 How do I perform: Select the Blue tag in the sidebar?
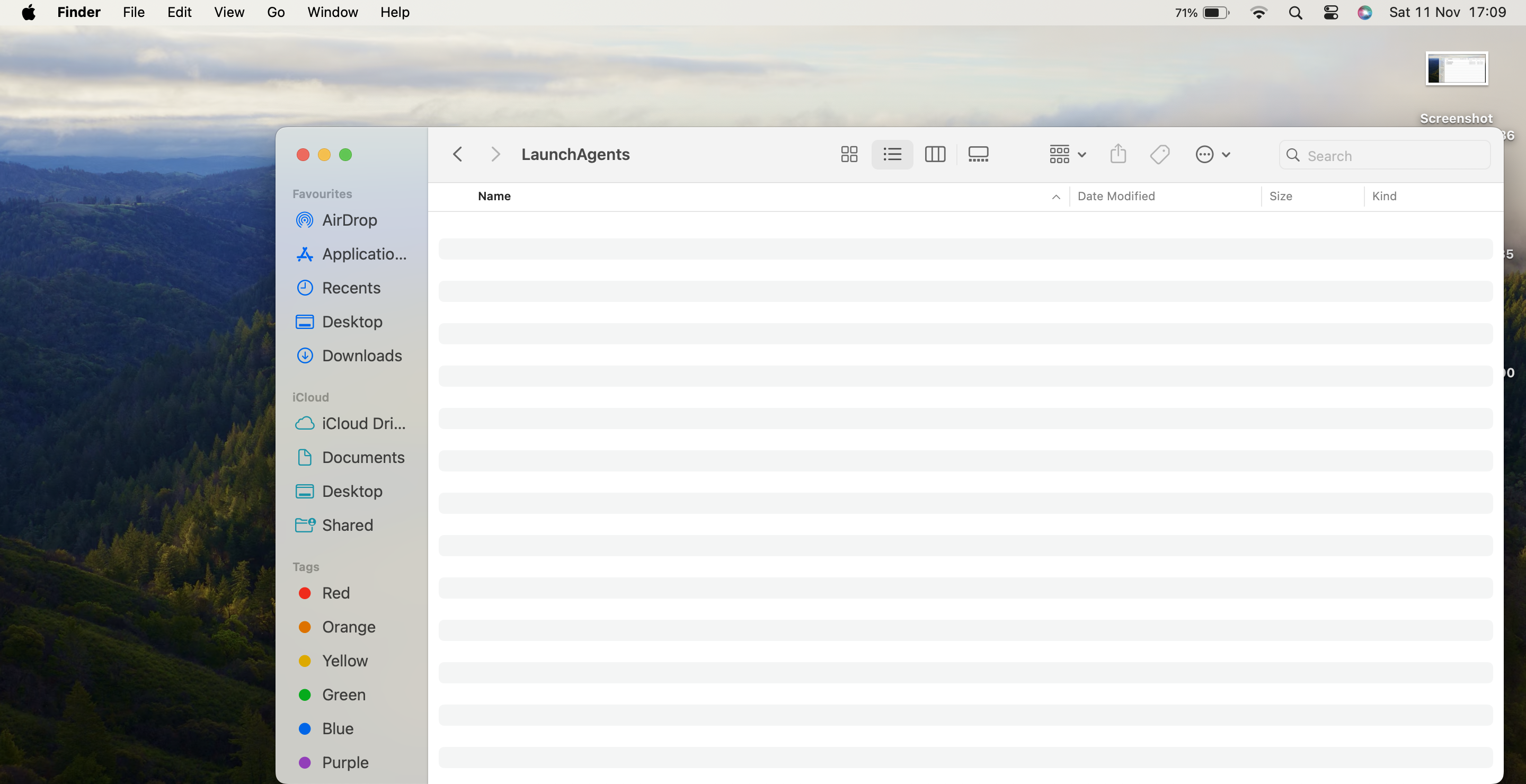[x=337, y=728]
